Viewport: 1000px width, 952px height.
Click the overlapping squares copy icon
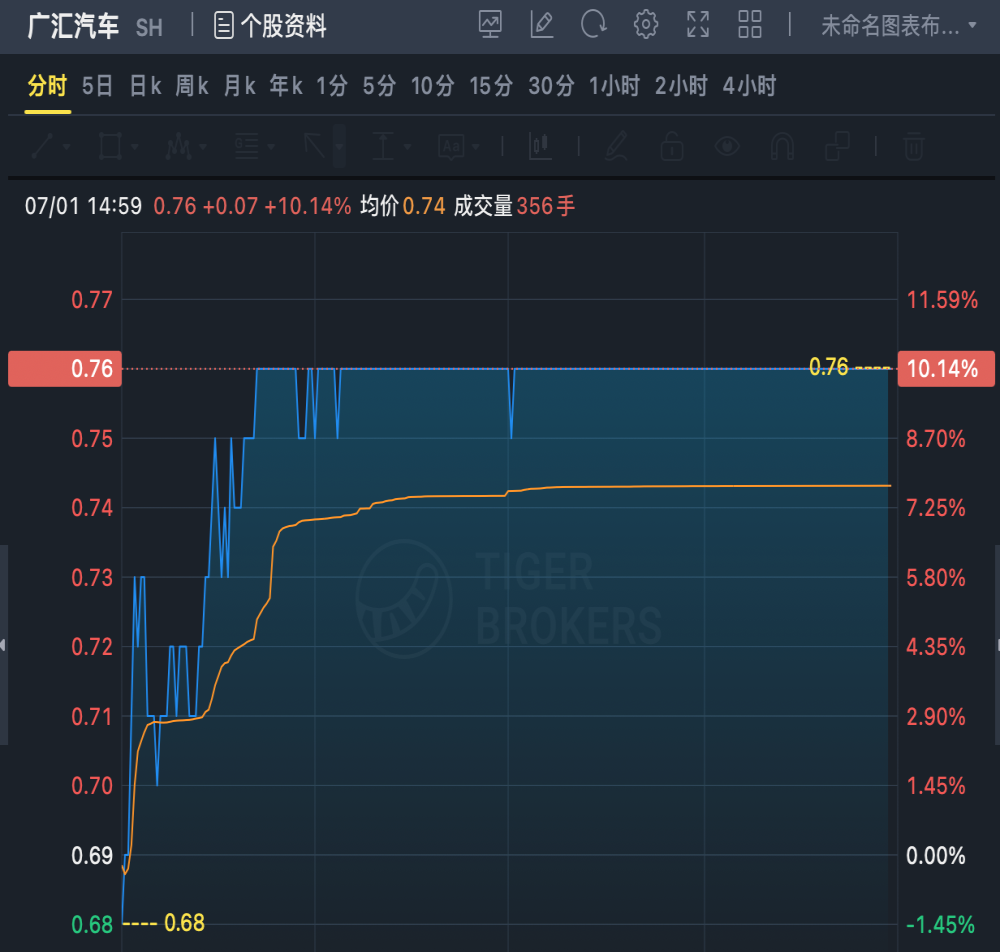pos(837,147)
